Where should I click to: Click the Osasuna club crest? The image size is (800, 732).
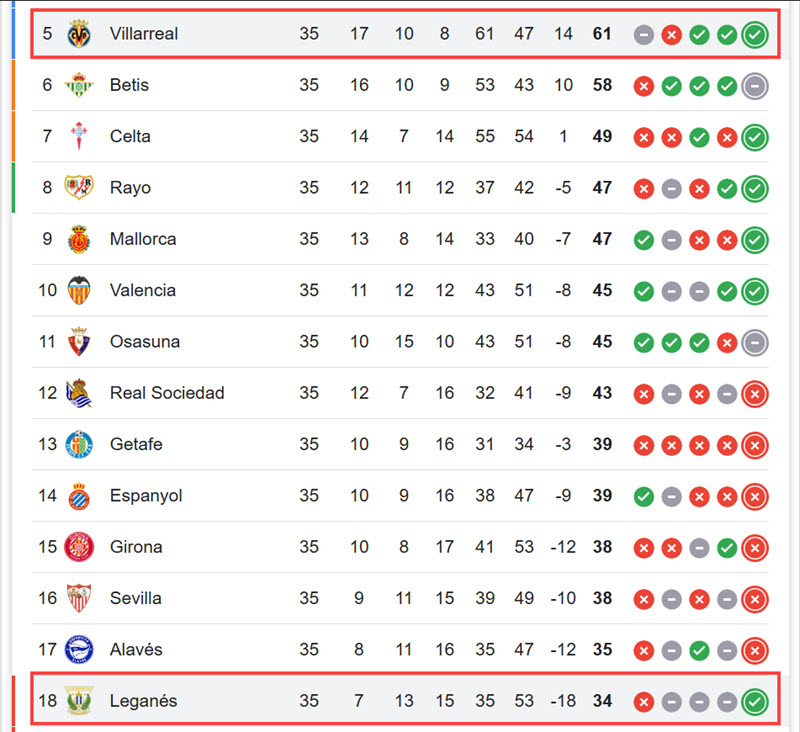point(79,342)
